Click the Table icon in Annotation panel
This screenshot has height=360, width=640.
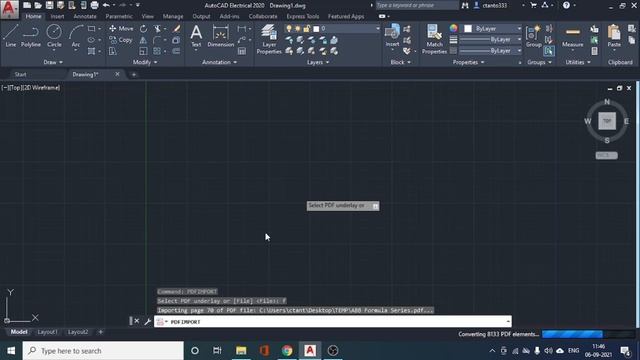point(242,51)
